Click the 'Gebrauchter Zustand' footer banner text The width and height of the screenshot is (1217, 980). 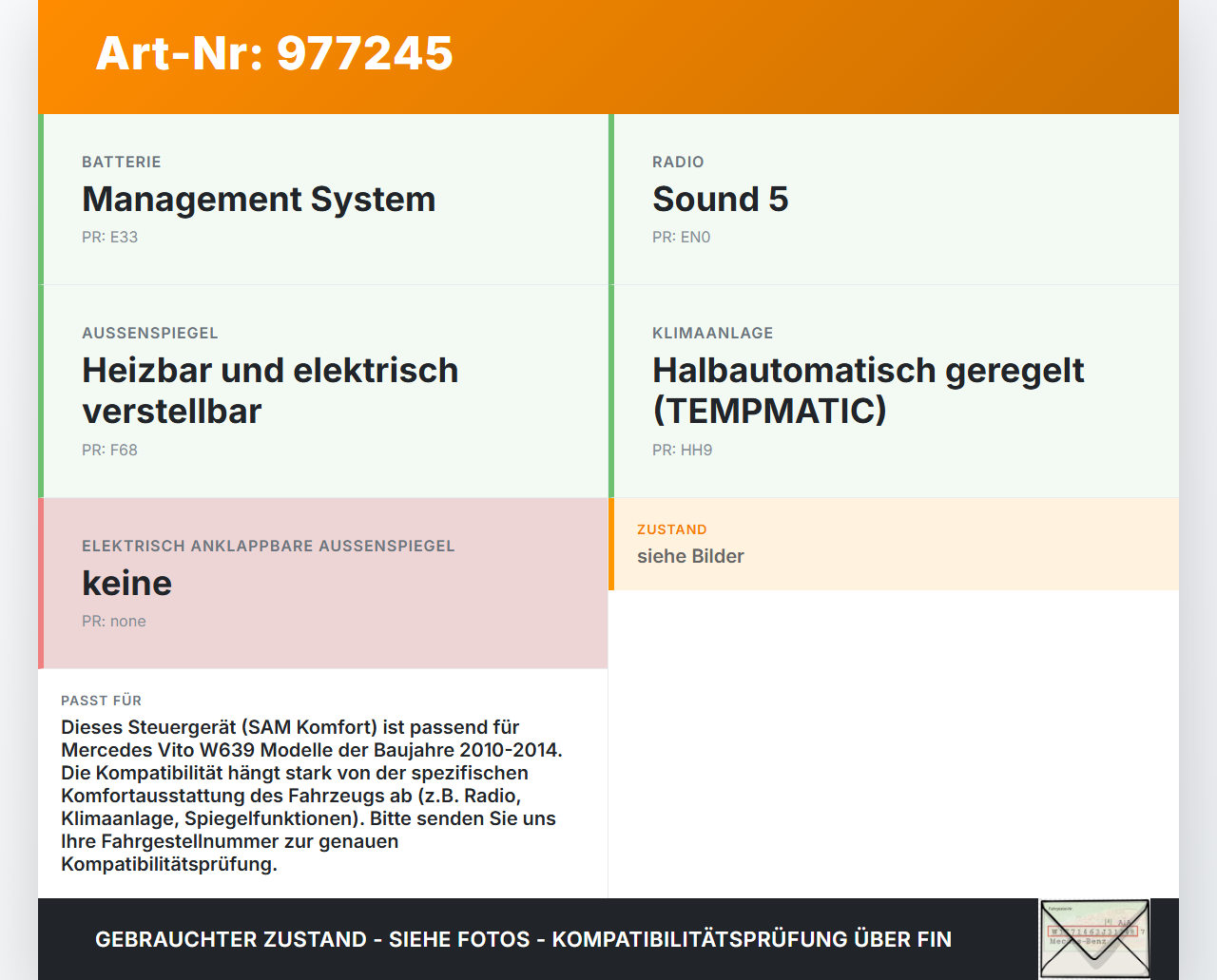523,939
